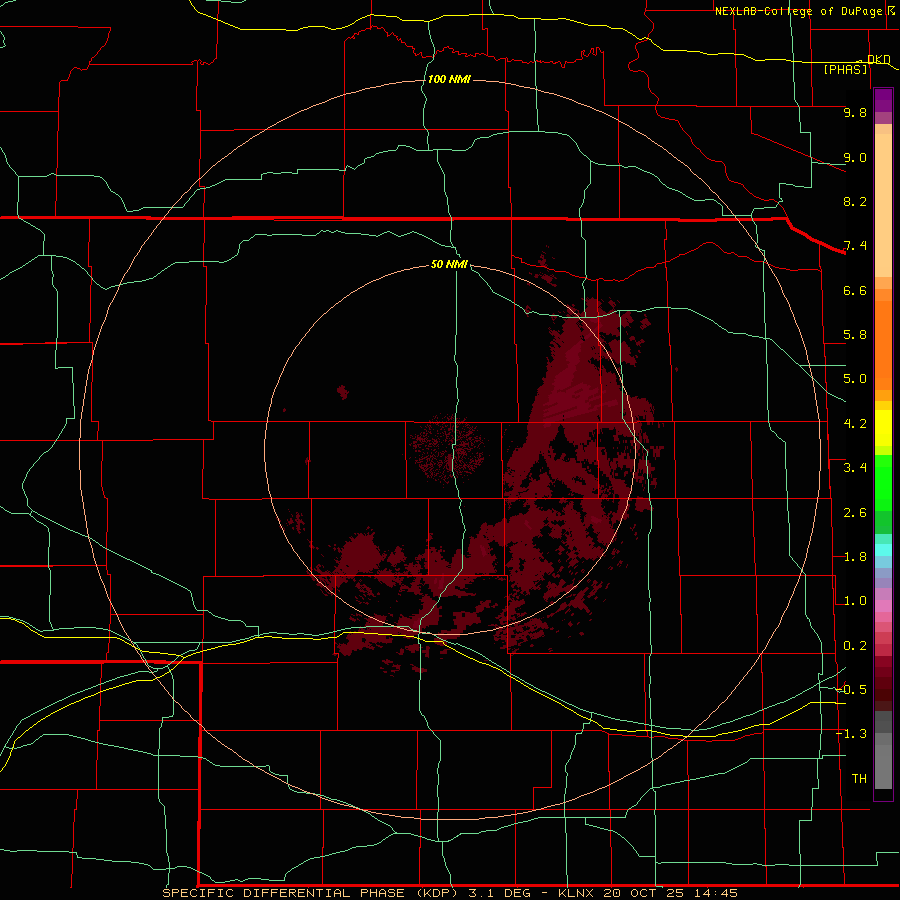Click the cyan band in the color scale
The image size is (900, 900).
point(883,550)
